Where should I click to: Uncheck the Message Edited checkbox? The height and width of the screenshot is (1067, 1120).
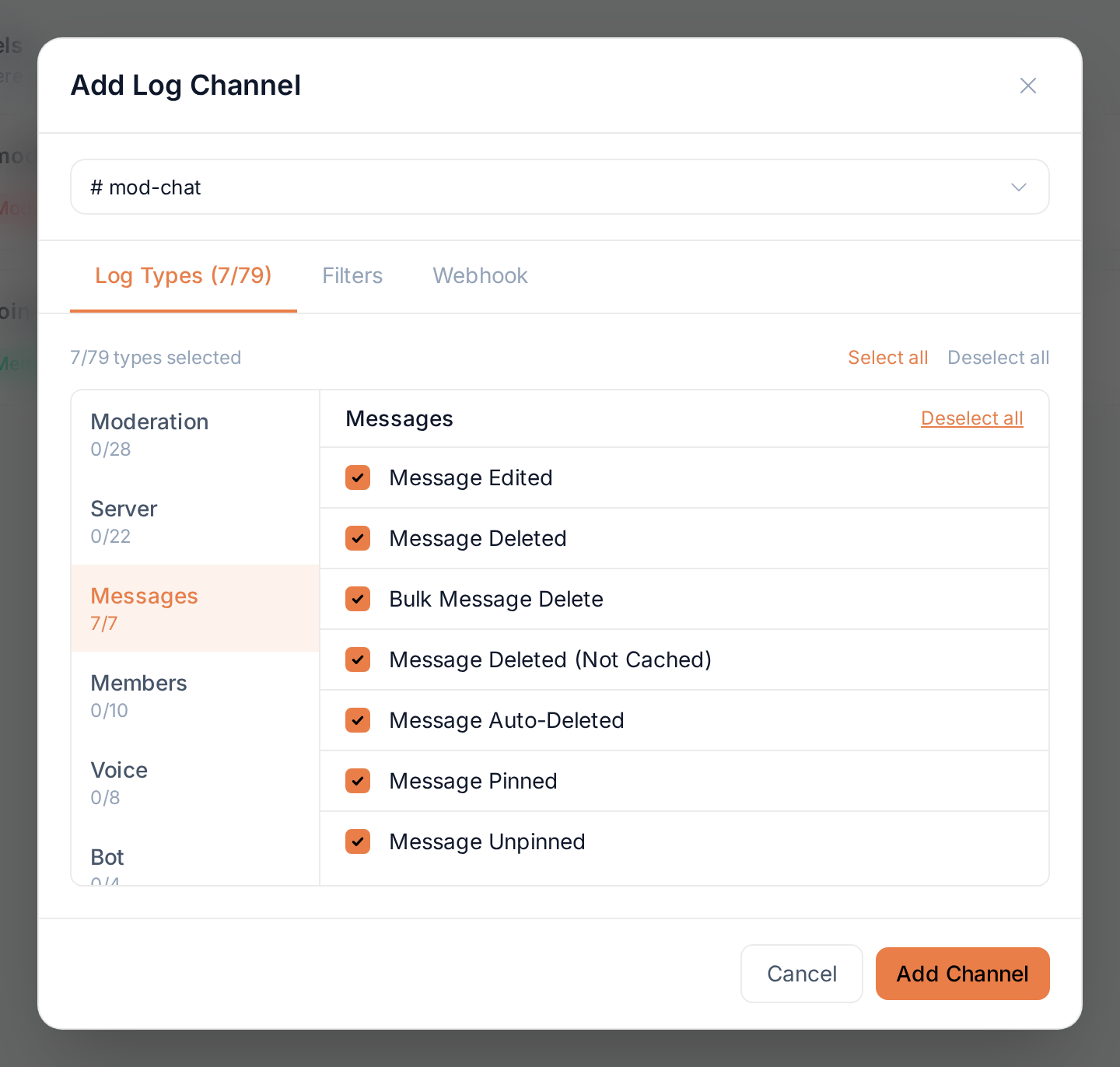[358, 478]
